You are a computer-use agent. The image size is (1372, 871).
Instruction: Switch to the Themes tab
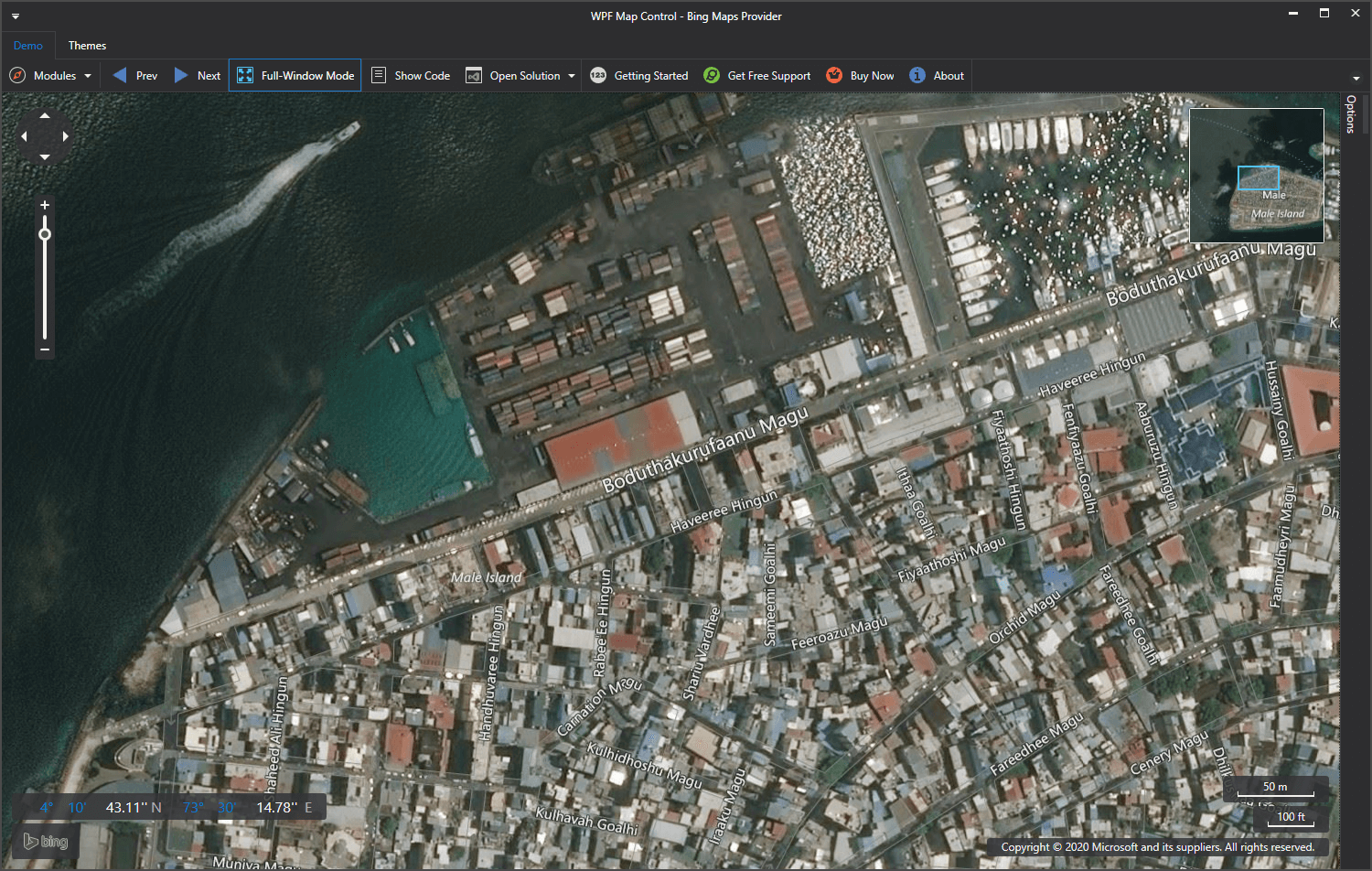coord(87,45)
